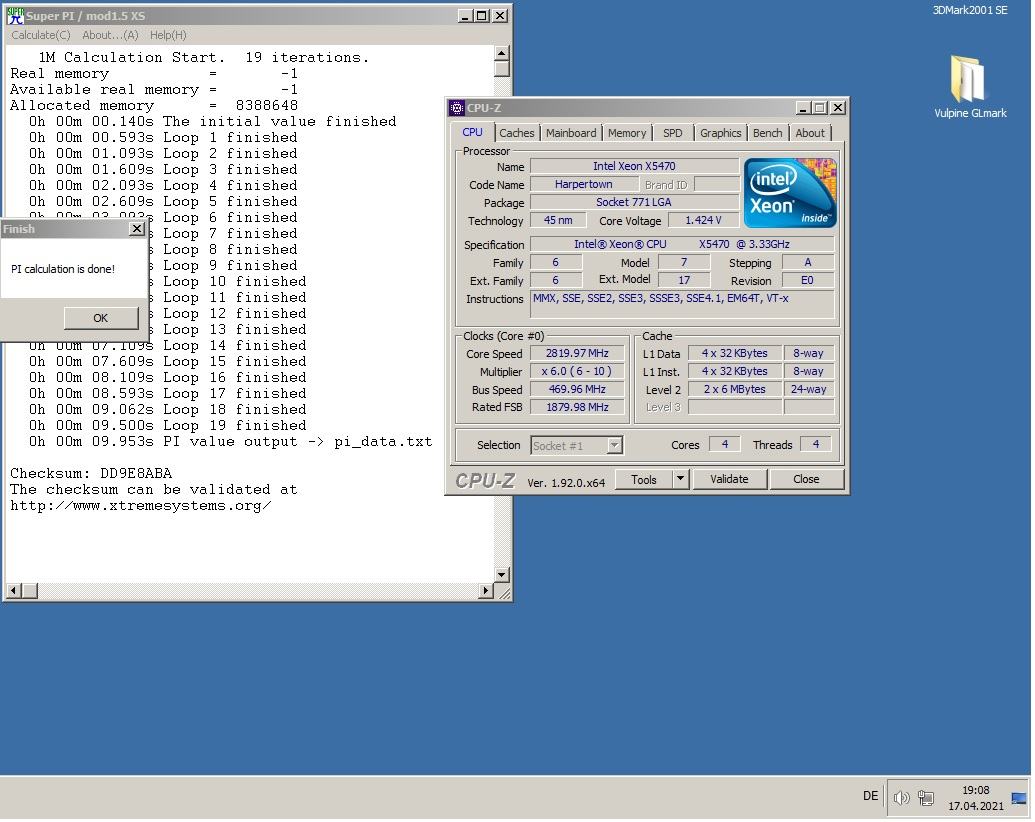The width and height of the screenshot is (1035, 822).
Task: Click Super PI horizontal scrollbar right arrow
Action: [x=486, y=590]
